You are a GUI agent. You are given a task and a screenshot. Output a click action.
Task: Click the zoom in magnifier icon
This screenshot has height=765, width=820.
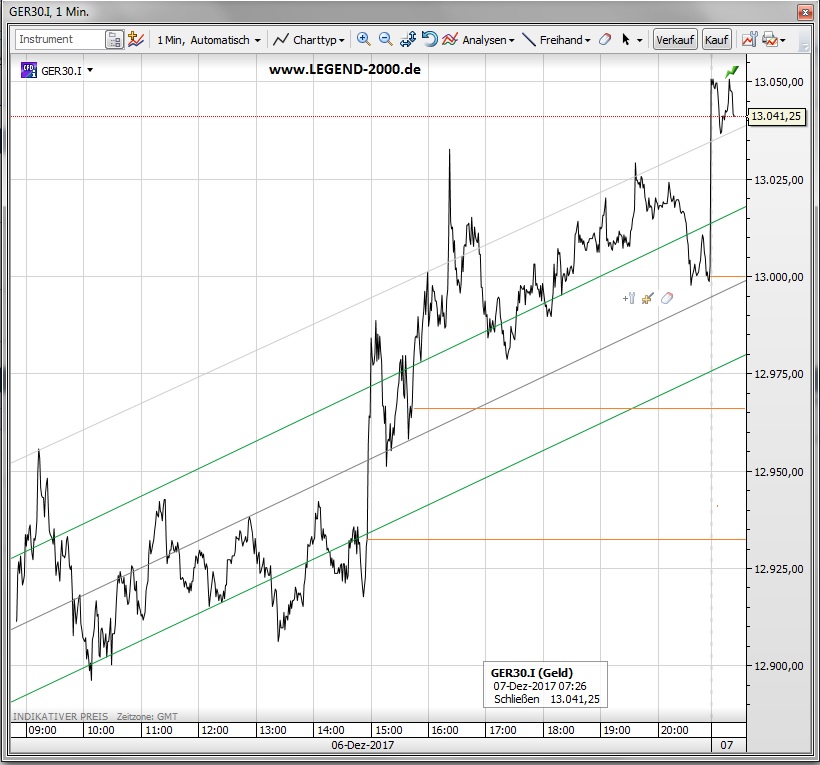(x=363, y=39)
